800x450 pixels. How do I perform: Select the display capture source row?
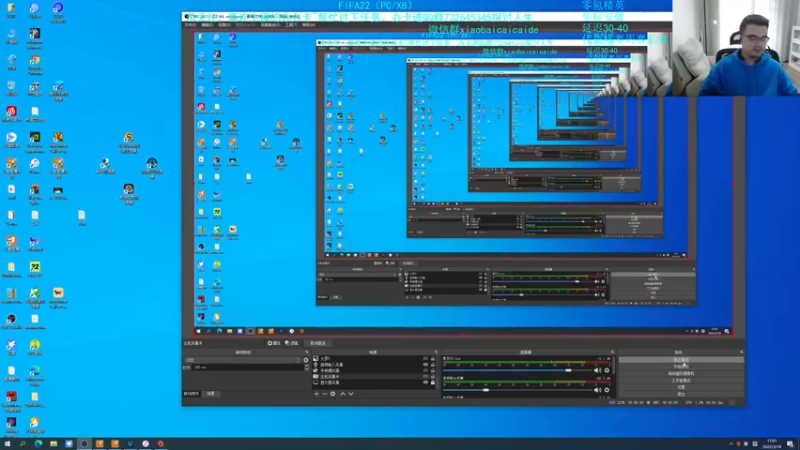click(374, 382)
